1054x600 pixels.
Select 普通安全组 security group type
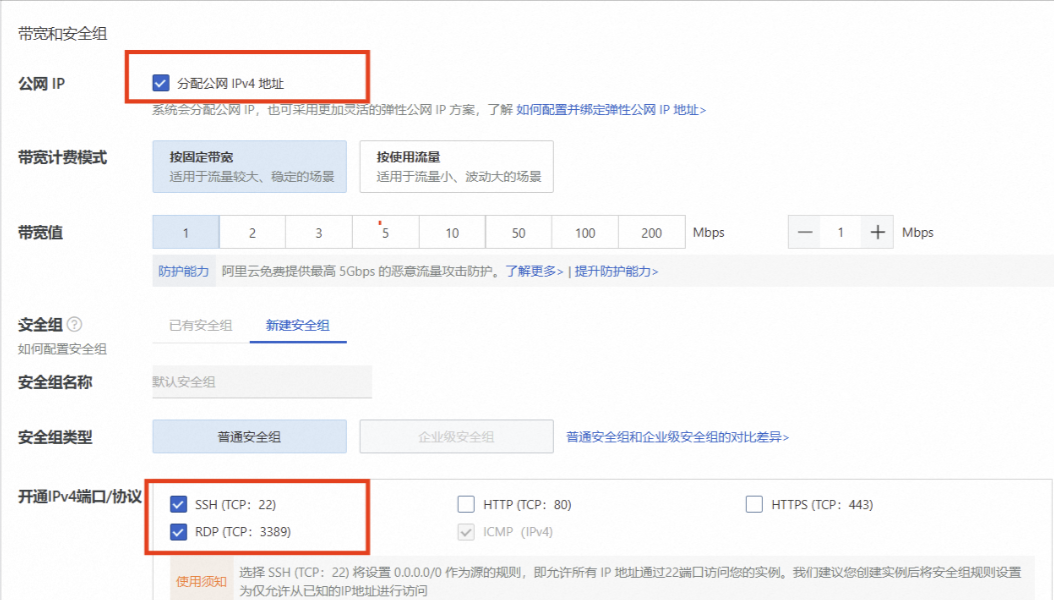(249, 437)
